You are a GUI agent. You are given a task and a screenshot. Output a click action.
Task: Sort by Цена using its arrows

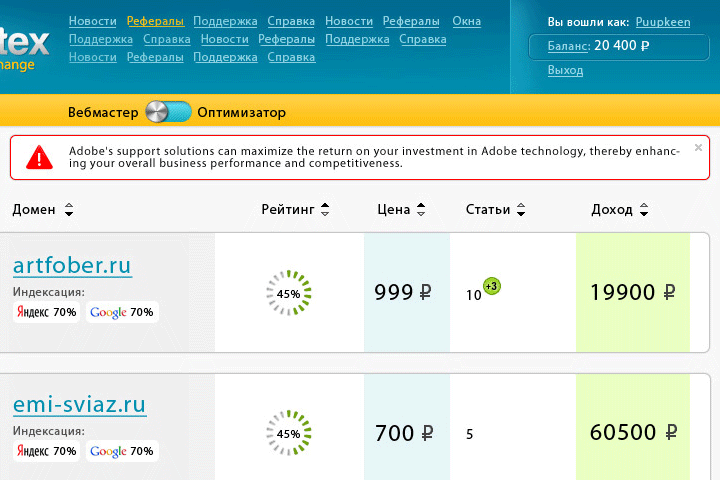(421, 209)
